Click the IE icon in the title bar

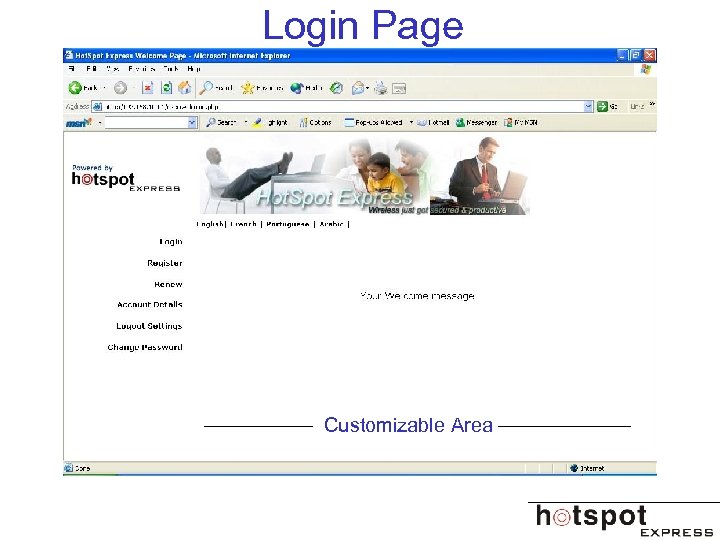(69, 55)
